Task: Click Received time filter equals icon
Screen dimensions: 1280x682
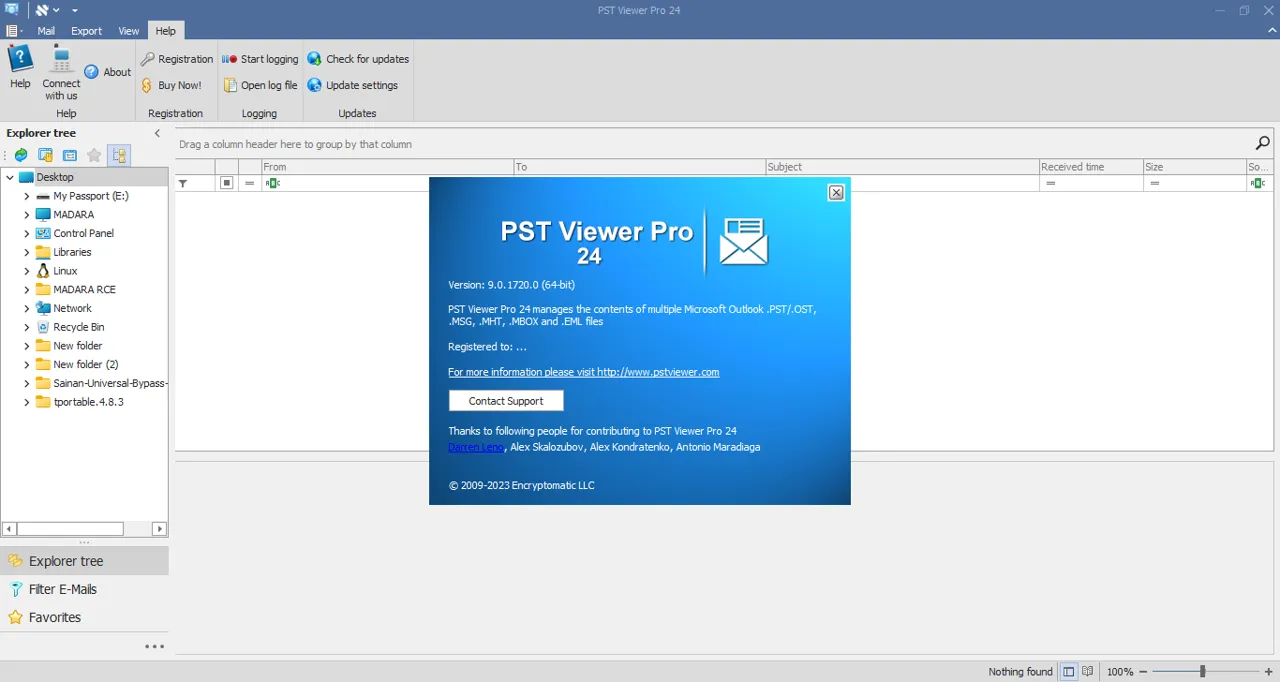Action: click(x=1051, y=183)
